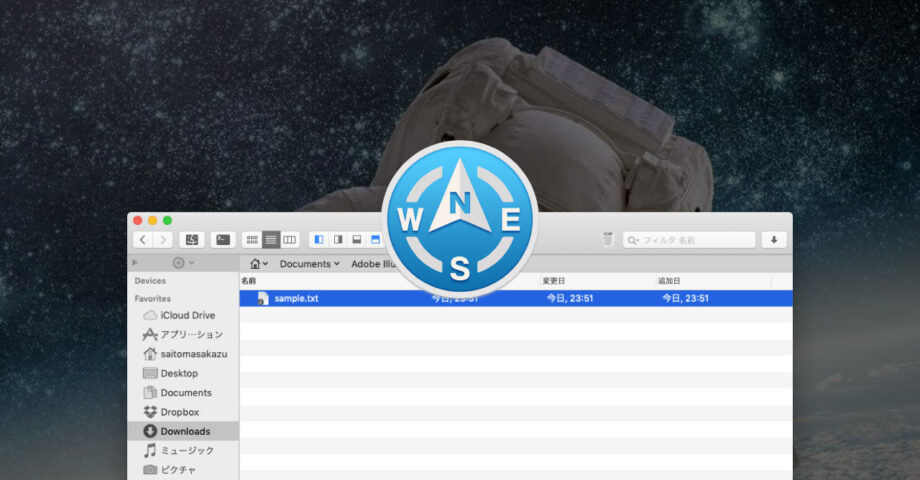This screenshot has height=480, width=920.
Task: Open the Finder icon button in toolbar
Action: (191, 240)
